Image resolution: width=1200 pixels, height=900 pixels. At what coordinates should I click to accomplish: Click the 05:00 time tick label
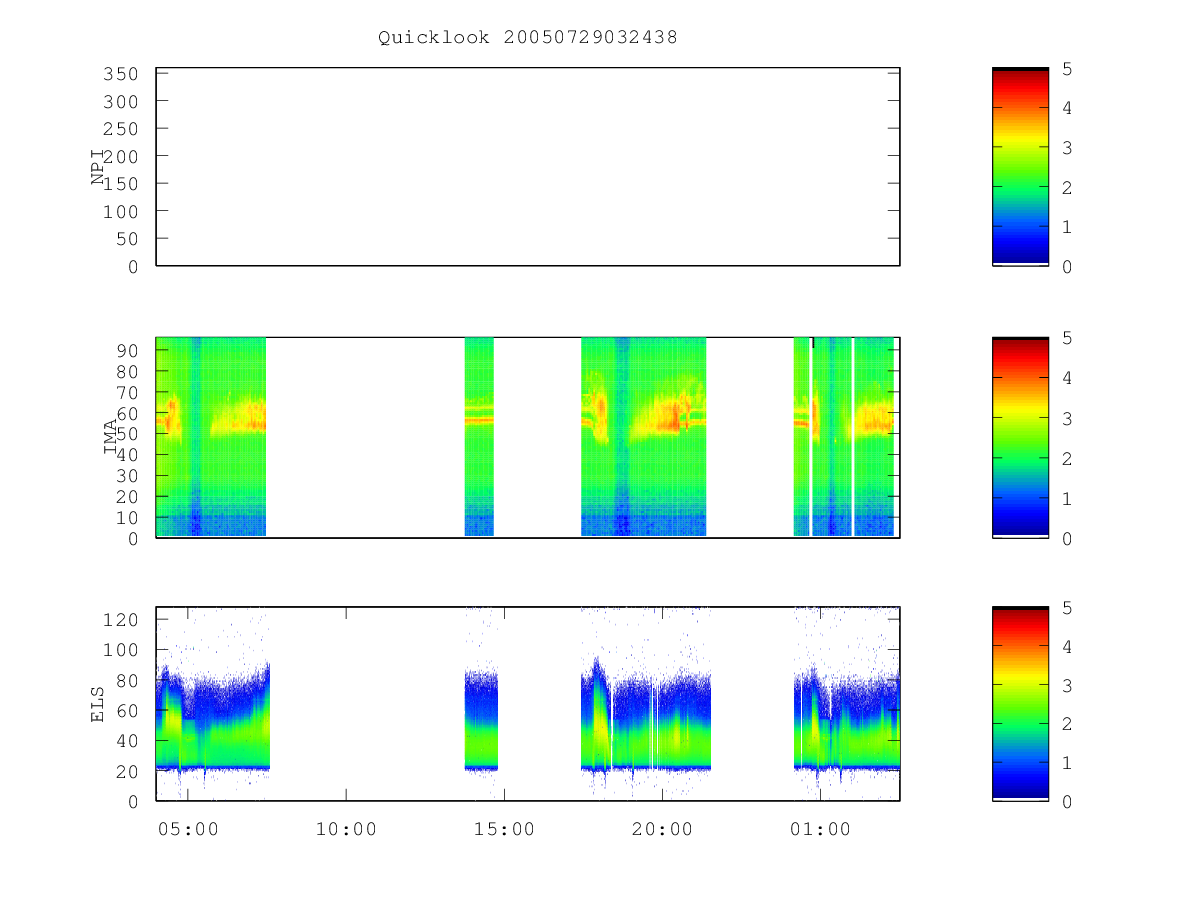click(188, 829)
